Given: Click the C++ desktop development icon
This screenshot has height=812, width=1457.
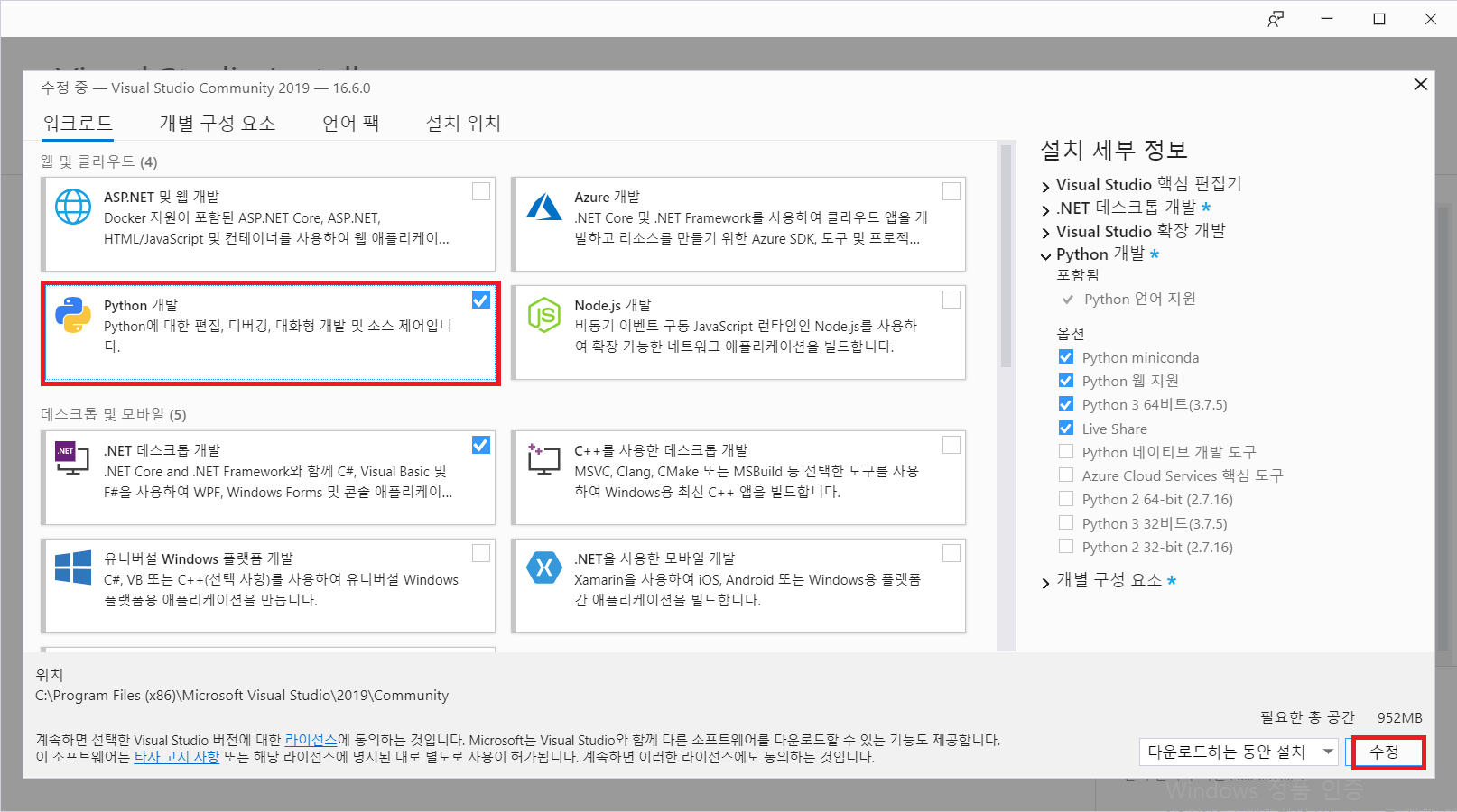Looking at the screenshot, I should [544, 458].
